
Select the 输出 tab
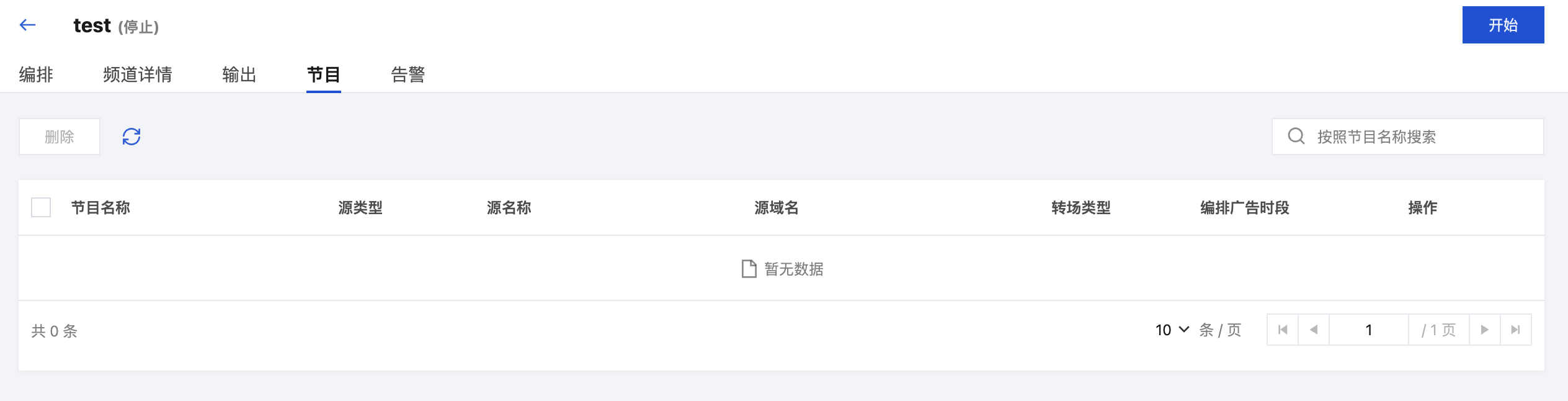(239, 74)
